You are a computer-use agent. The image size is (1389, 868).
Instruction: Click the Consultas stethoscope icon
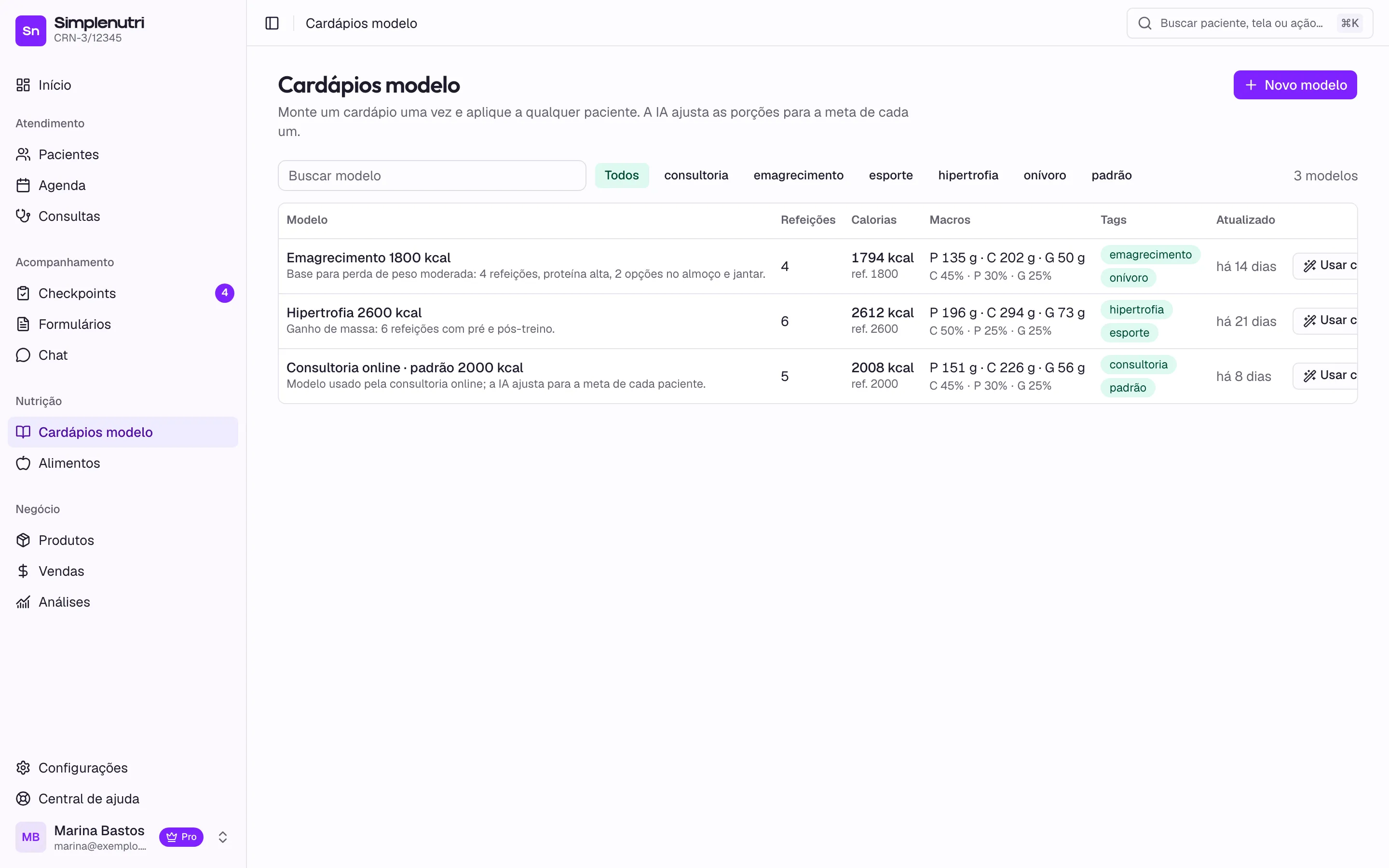23,217
